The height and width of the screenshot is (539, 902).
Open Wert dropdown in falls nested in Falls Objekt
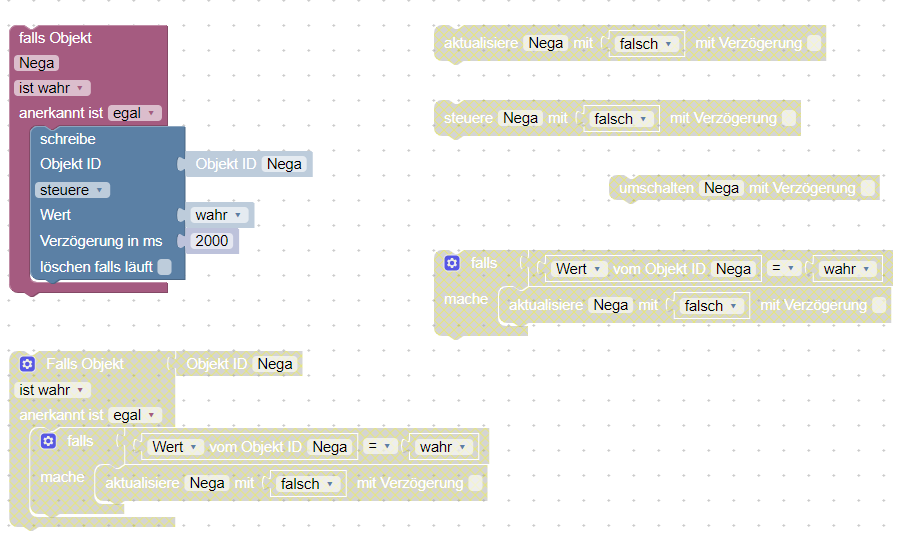pyautogui.click(x=175, y=447)
